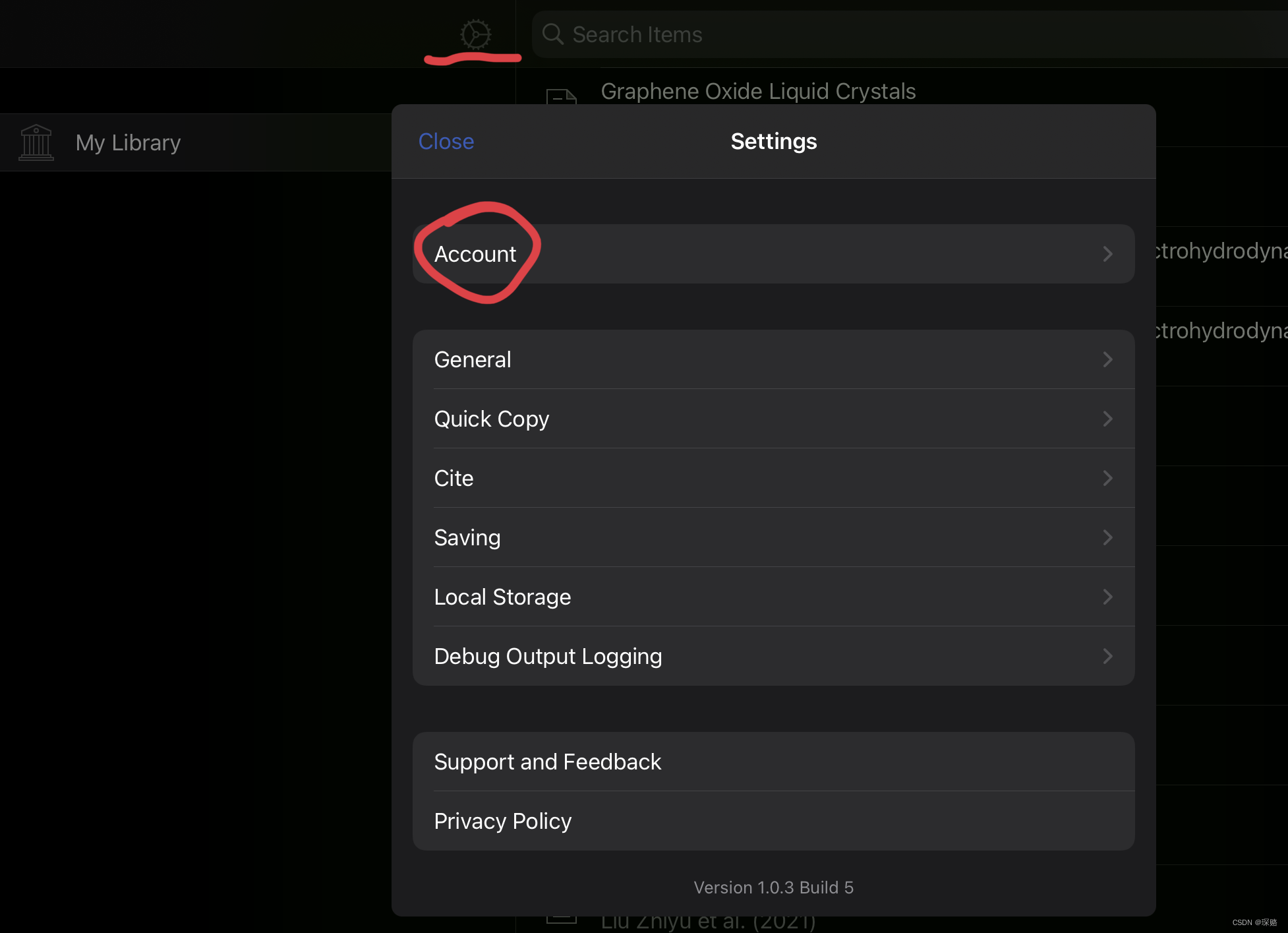Expand the Account row chevron

coord(1107,254)
